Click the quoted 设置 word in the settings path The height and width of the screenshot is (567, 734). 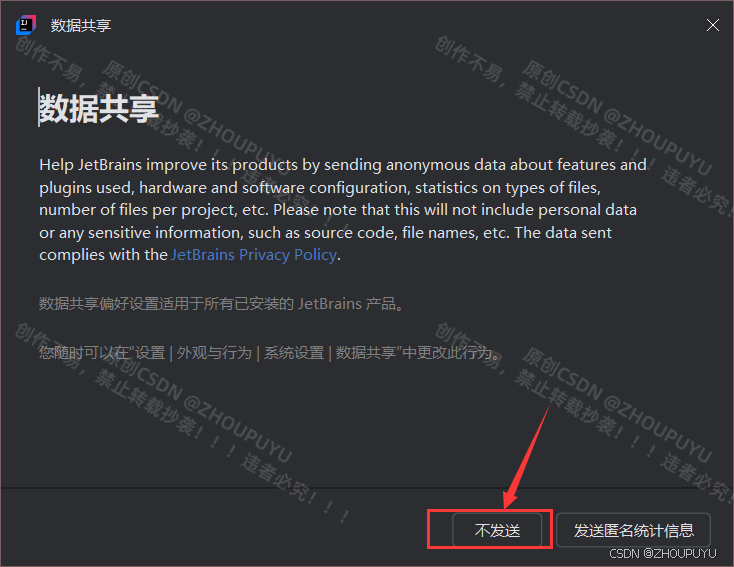click(x=150, y=353)
